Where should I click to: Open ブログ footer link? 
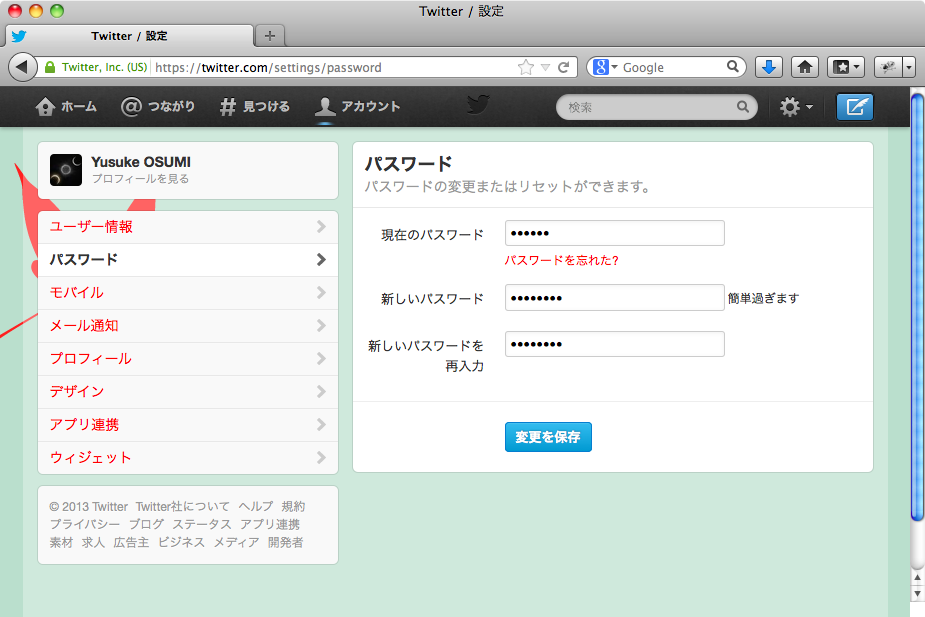pyautogui.click(x=146, y=524)
